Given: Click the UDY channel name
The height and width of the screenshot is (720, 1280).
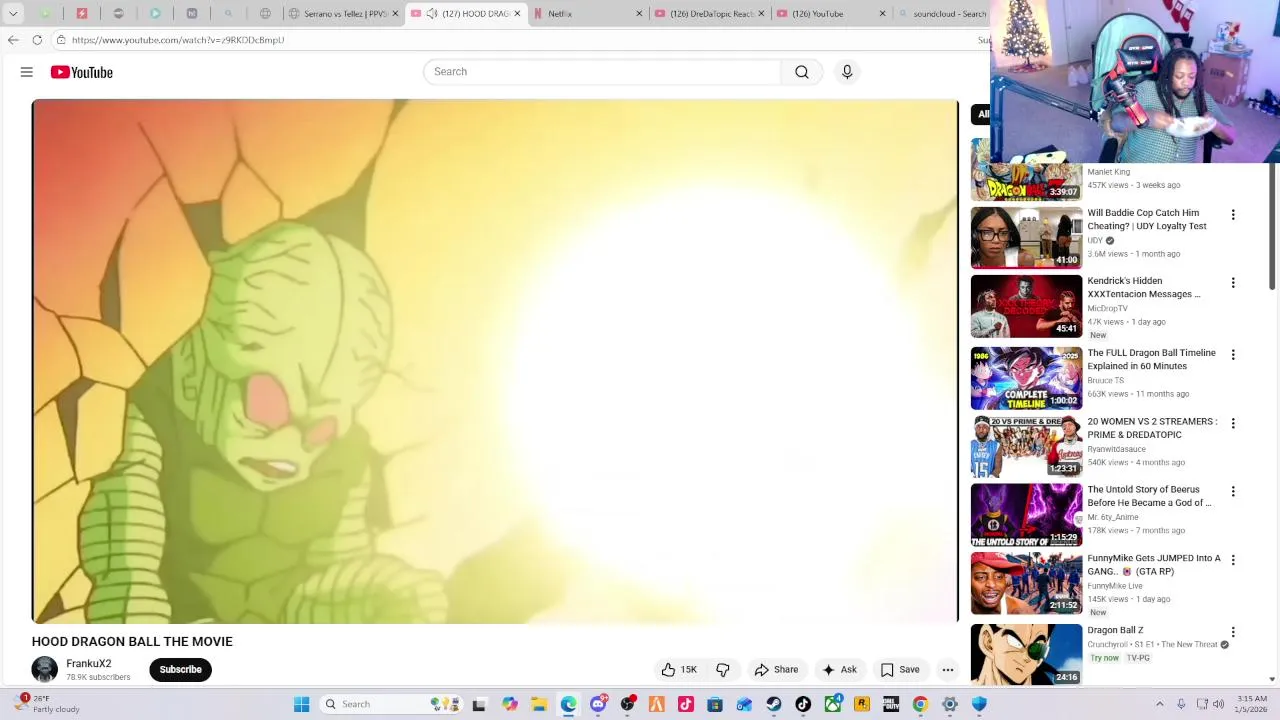Looking at the screenshot, I should coord(1095,240).
